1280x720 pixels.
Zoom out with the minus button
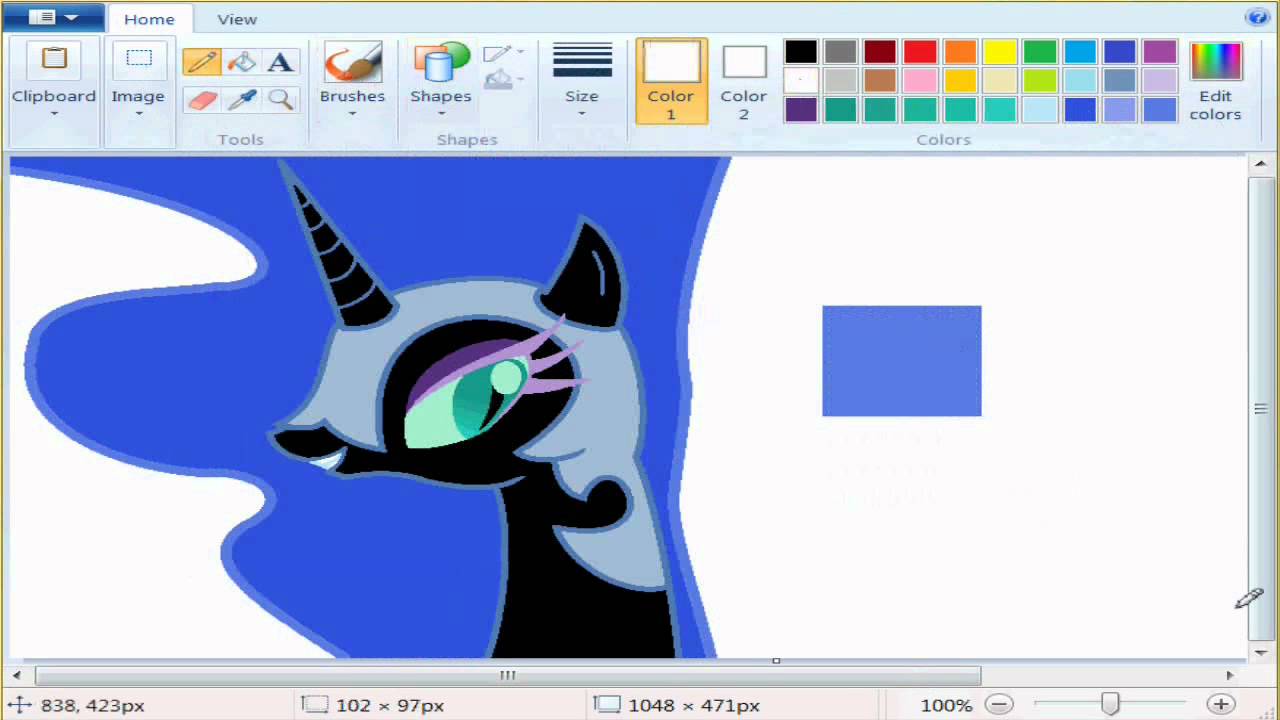pos(998,705)
